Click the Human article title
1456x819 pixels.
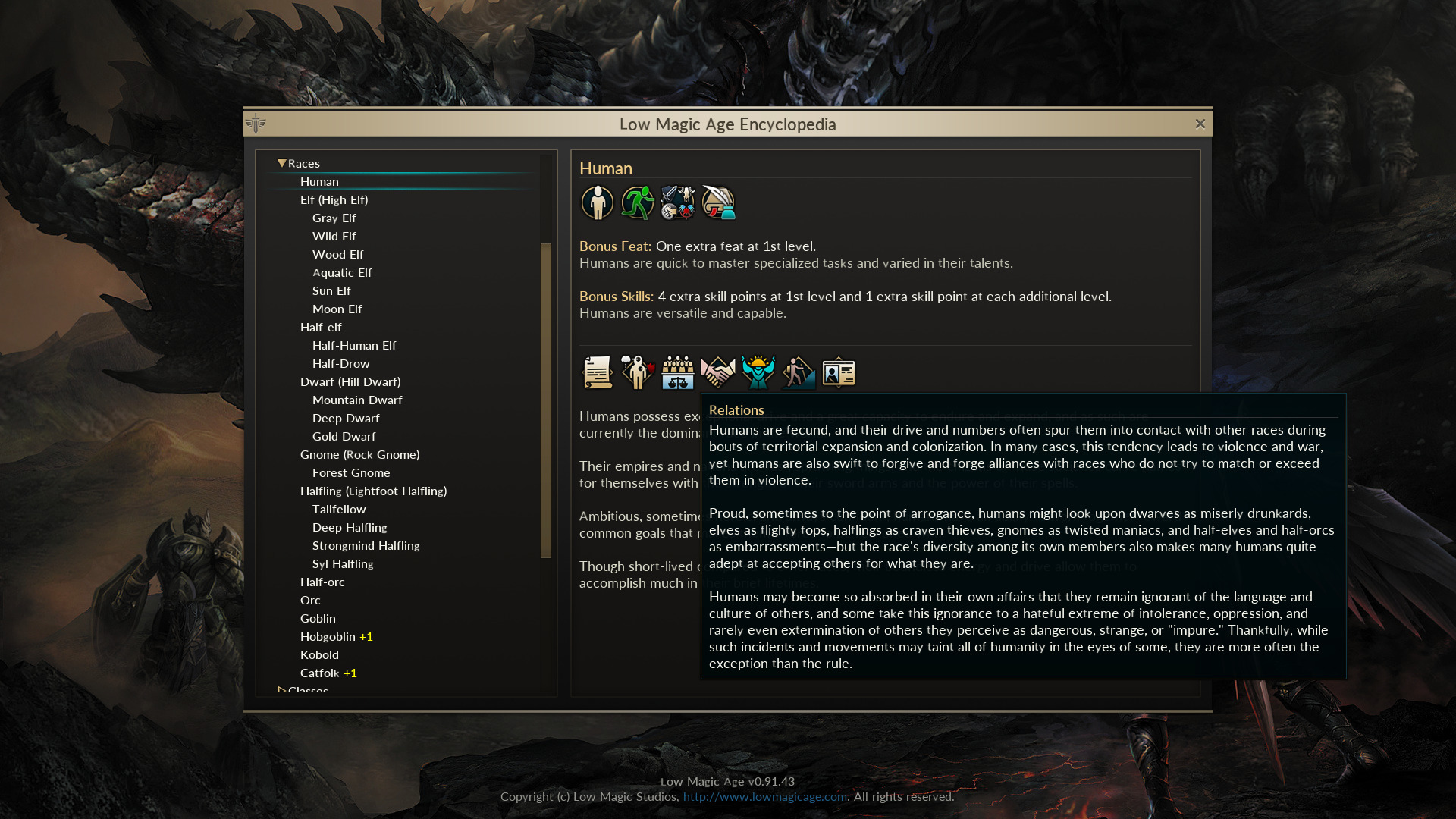click(x=605, y=168)
